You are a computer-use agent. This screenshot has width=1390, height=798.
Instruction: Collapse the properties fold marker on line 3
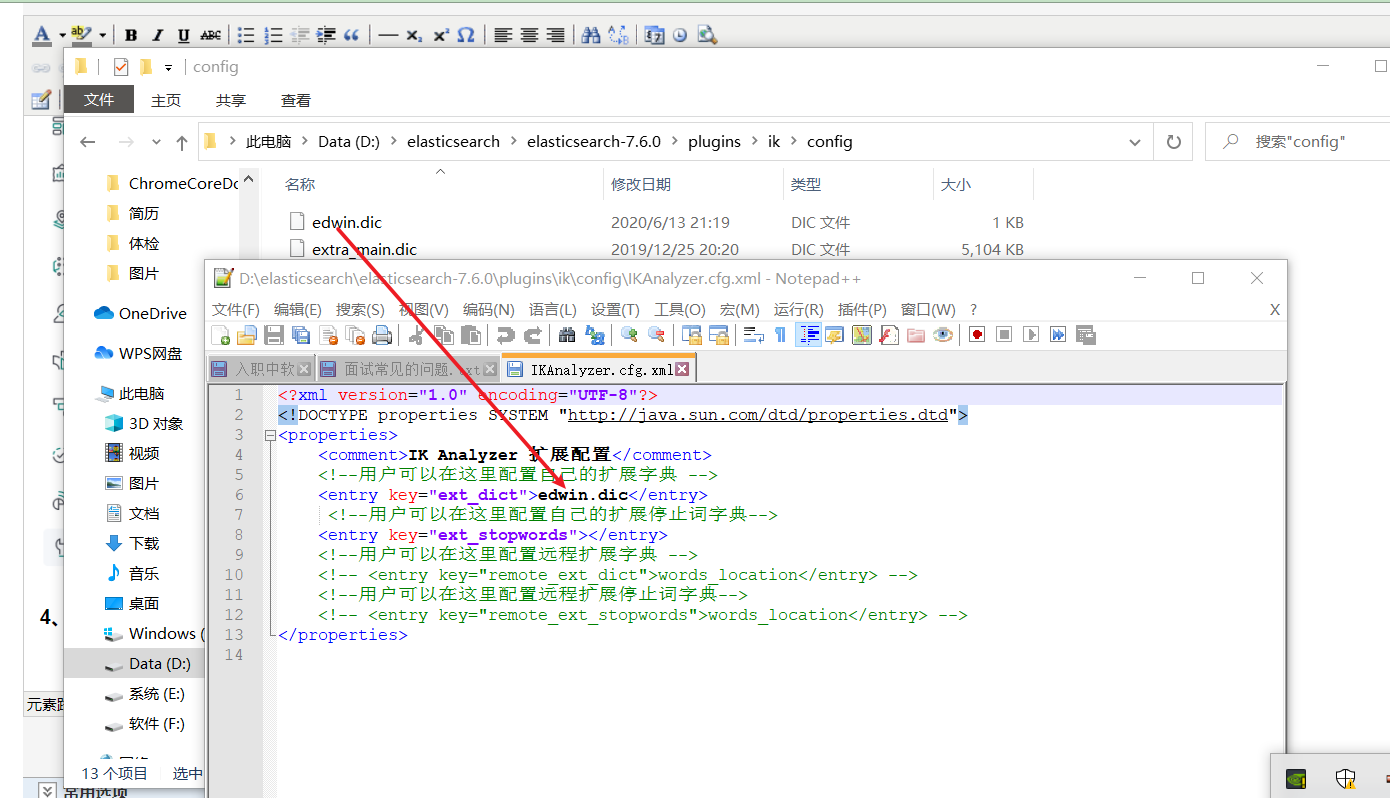(269, 435)
